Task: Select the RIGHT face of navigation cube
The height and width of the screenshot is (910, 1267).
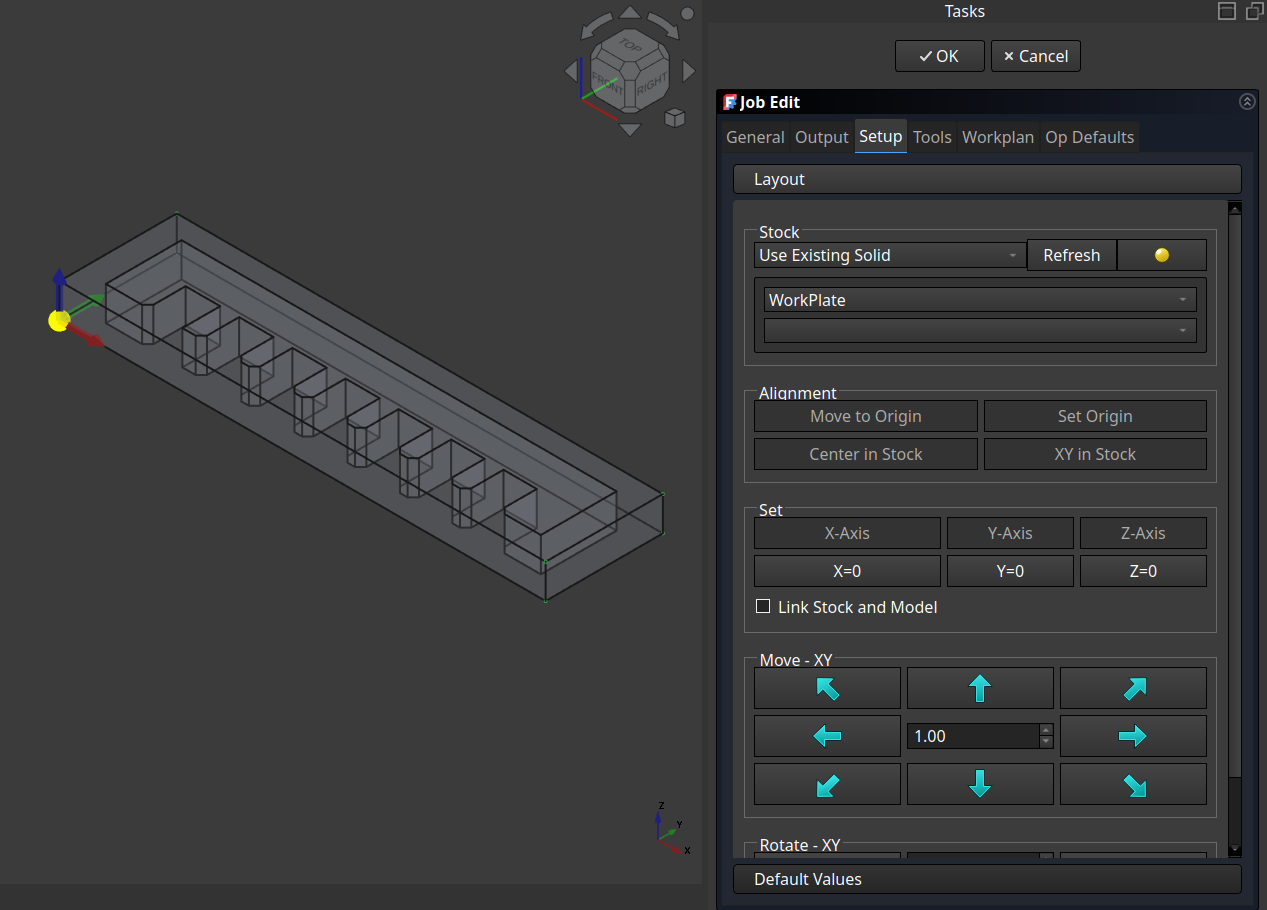Action: click(652, 86)
